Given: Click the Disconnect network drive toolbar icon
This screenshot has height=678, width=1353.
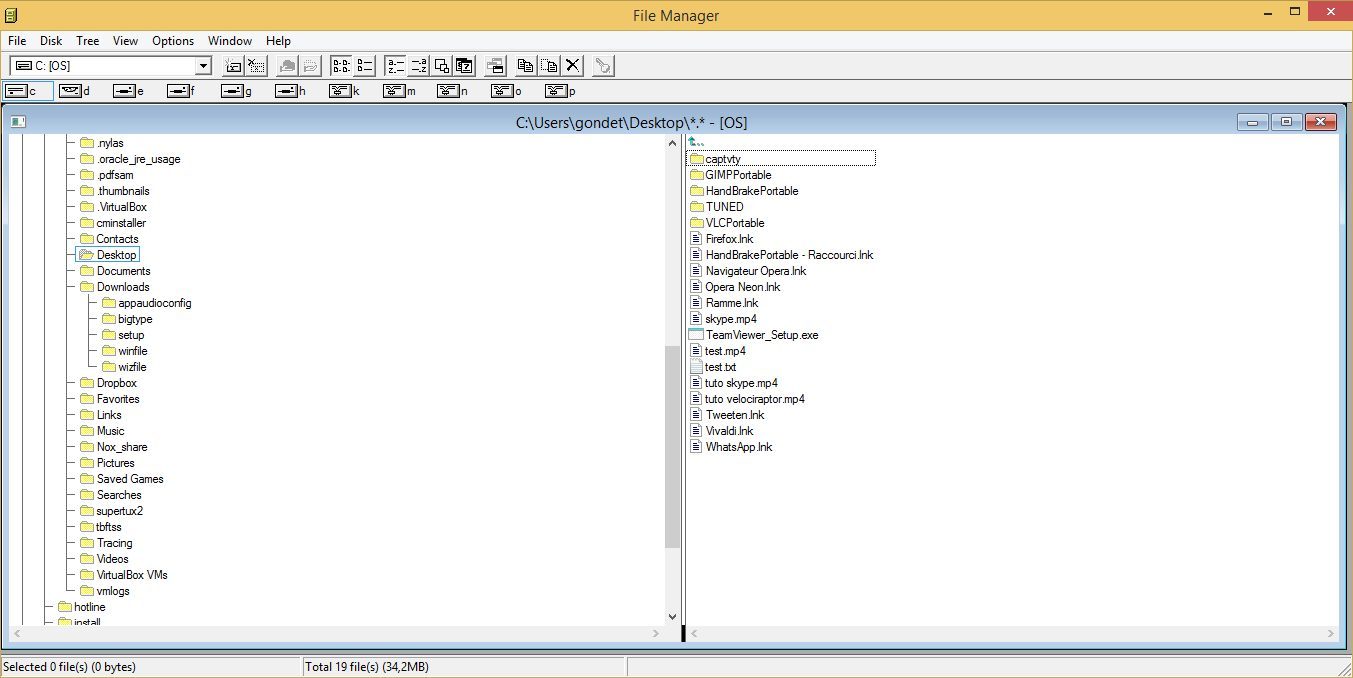Looking at the screenshot, I should 256,66.
